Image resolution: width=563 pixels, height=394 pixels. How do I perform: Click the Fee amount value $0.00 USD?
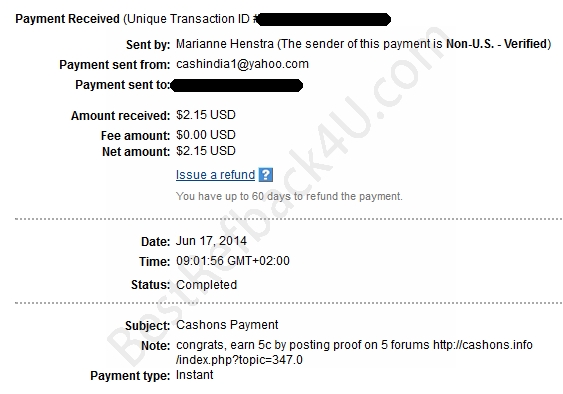tap(206, 135)
